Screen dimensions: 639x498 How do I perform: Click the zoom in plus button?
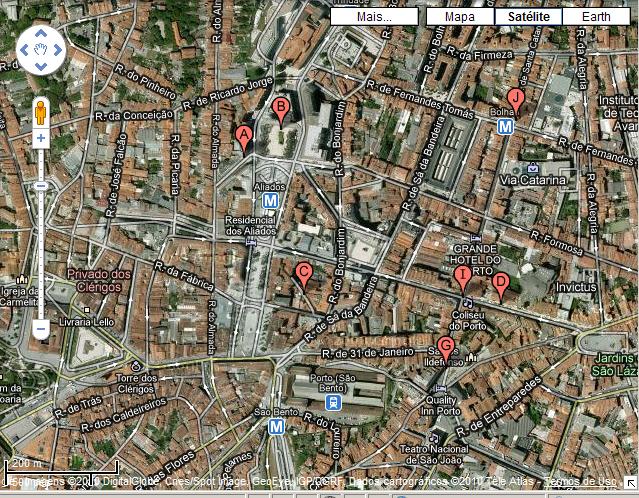(x=40, y=139)
